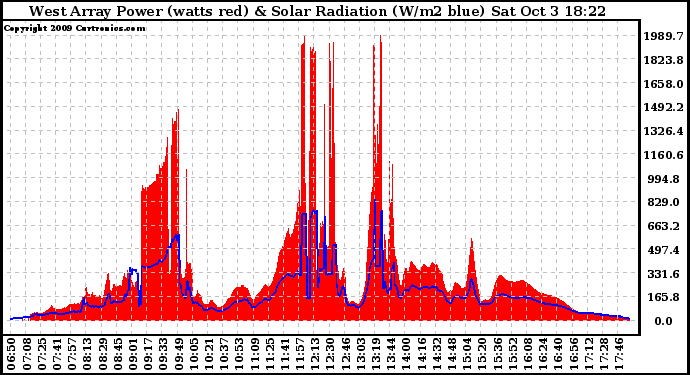Click the 14:32 time label
The image size is (690, 375).
[437, 354]
